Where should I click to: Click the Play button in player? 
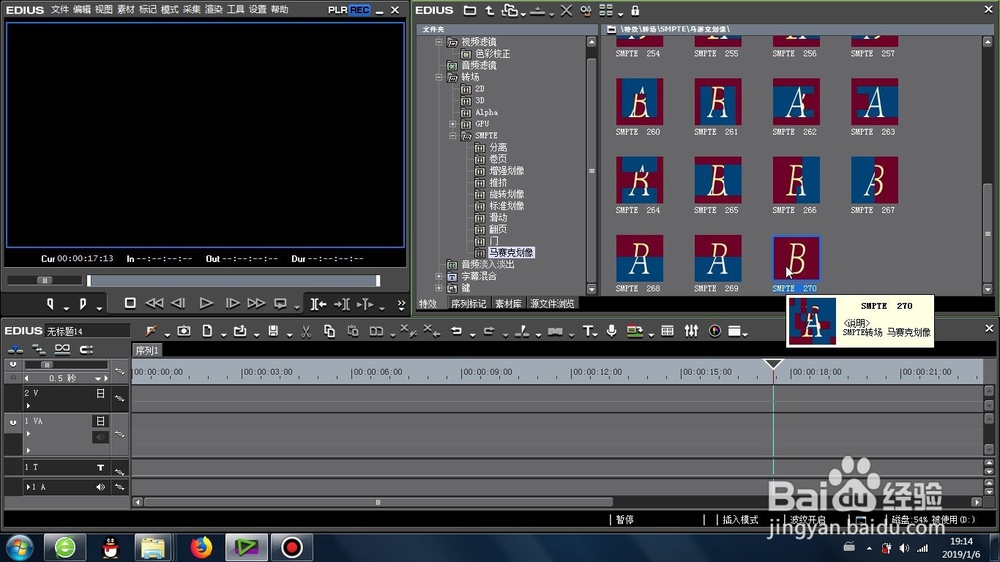(205, 304)
